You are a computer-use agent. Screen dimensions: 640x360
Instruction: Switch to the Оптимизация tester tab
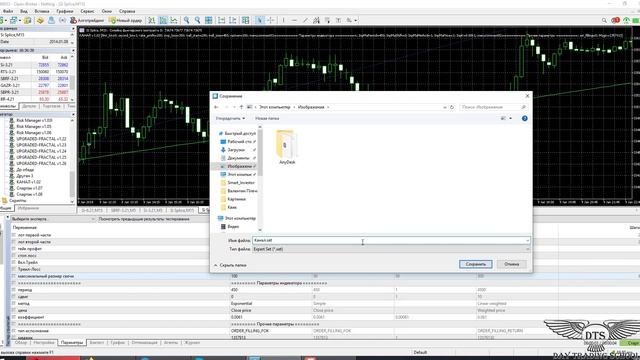[x=144, y=343]
